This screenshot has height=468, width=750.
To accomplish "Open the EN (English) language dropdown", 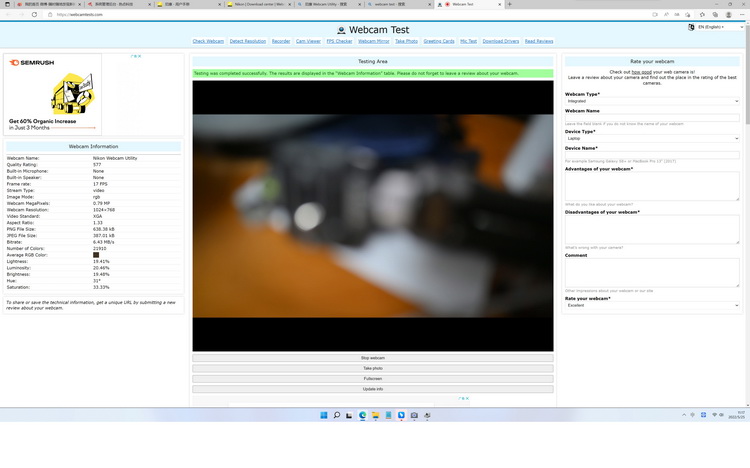I will [x=720, y=27].
